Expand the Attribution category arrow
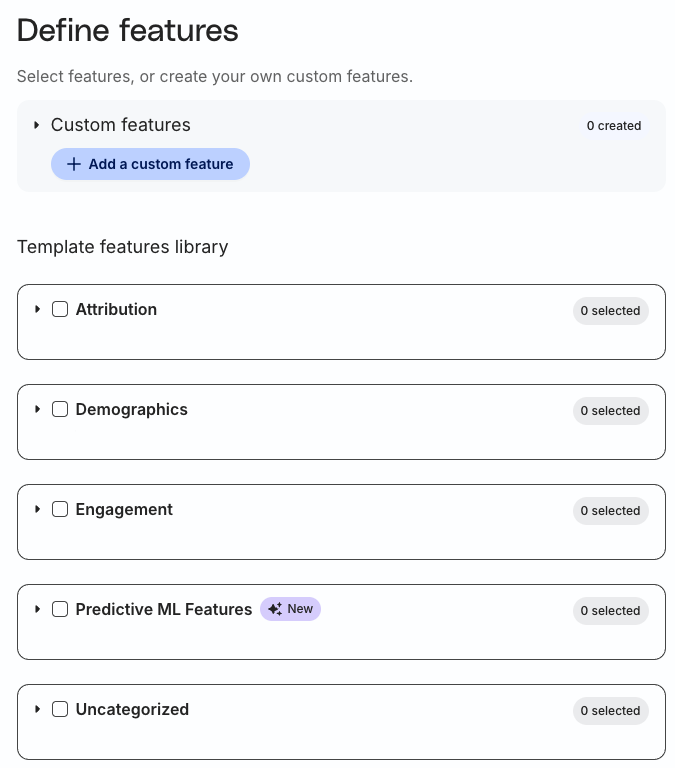This screenshot has height=768, width=675. [37, 309]
